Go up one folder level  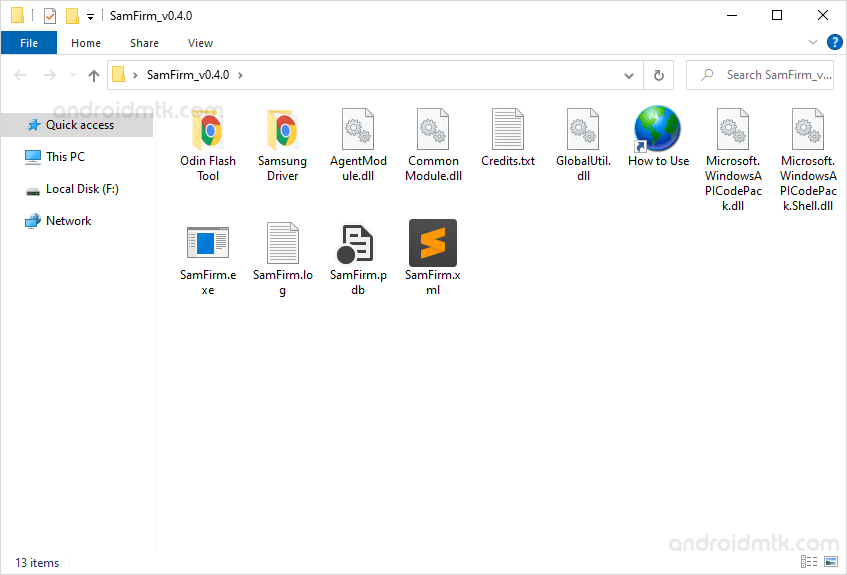tap(94, 76)
